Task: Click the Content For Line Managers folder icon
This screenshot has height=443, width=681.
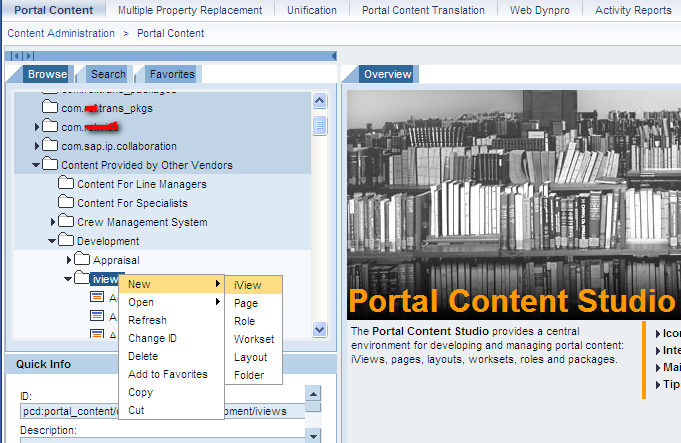Action: [x=66, y=184]
